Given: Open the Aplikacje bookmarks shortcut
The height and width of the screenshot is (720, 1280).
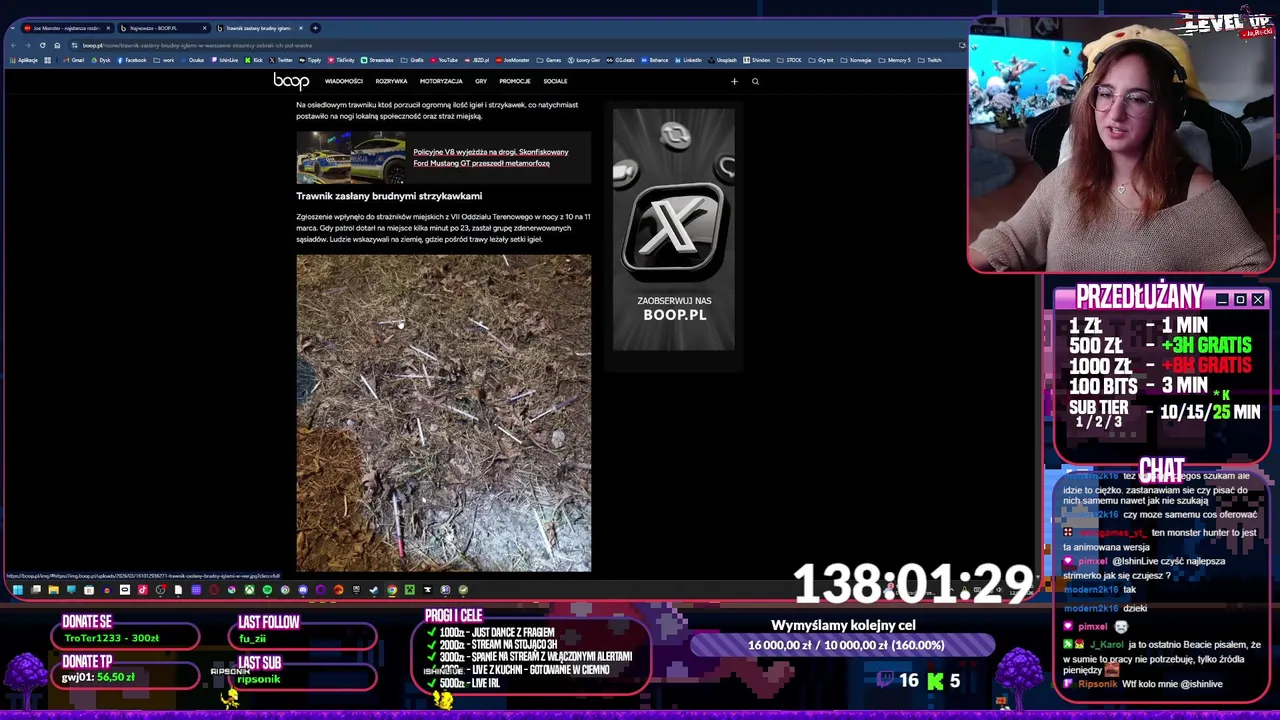Looking at the screenshot, I should (24, 60).
